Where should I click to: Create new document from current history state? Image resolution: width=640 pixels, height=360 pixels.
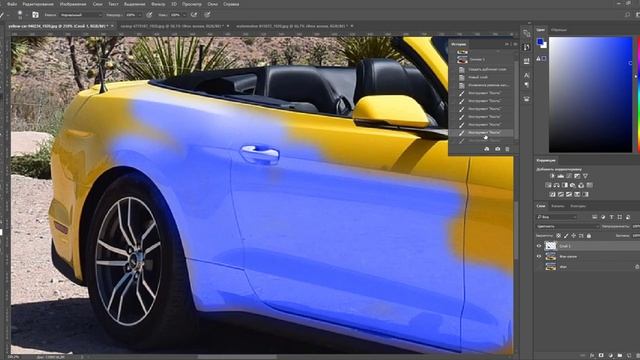(487, 149)
